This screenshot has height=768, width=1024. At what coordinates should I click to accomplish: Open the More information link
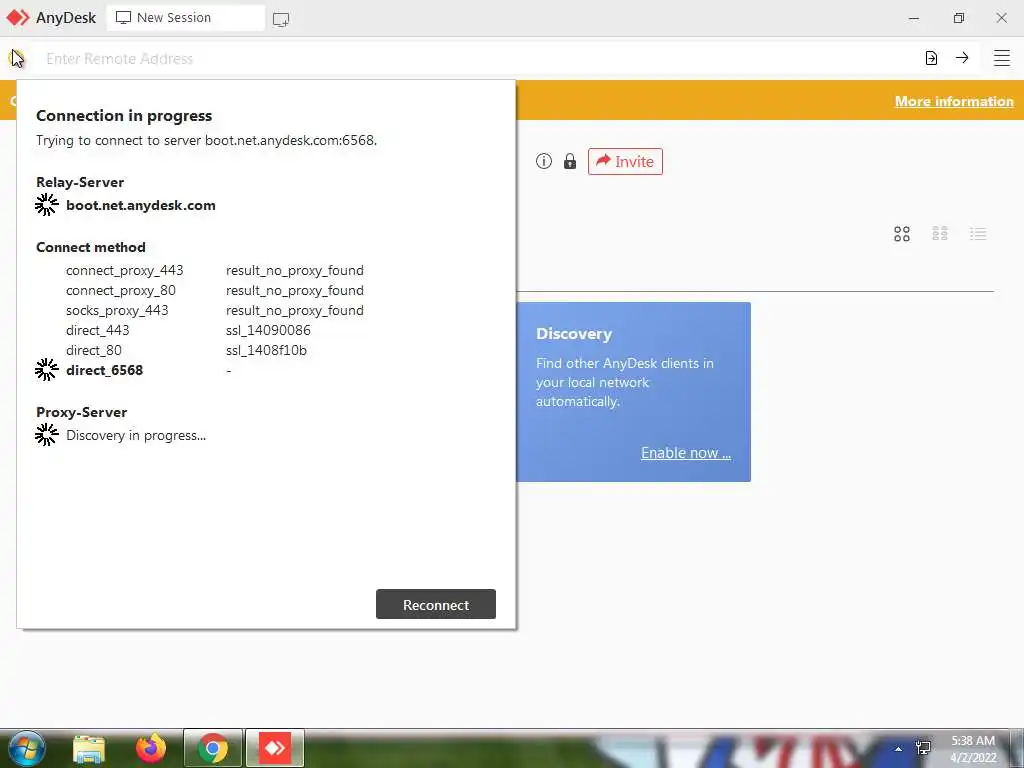click(x=953, y=101)
